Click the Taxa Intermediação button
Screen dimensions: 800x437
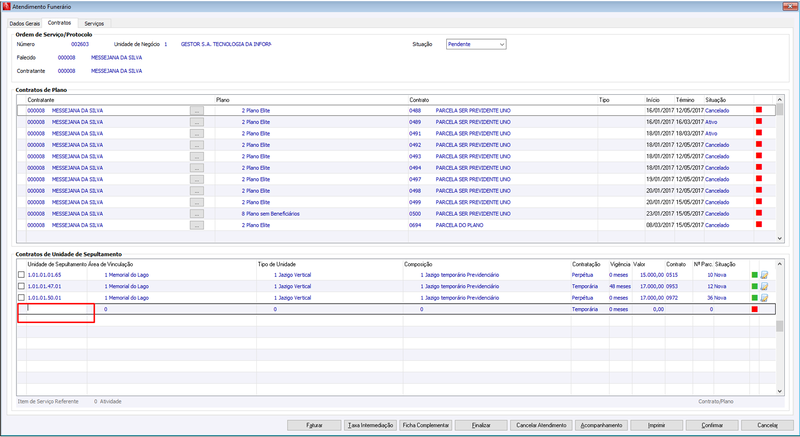(370, 425)
